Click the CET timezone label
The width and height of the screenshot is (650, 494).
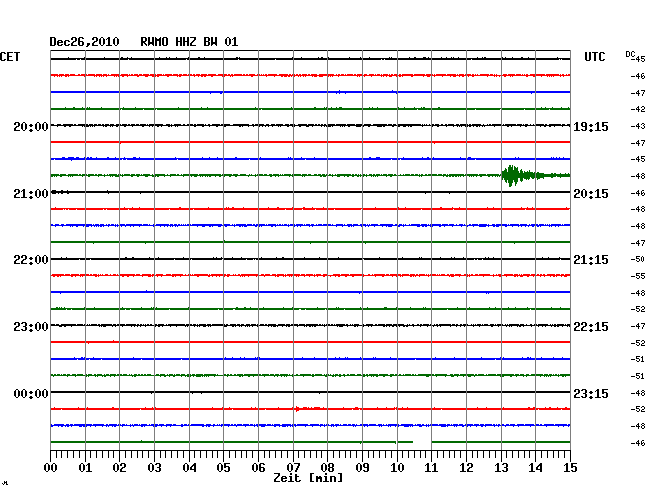10,57
